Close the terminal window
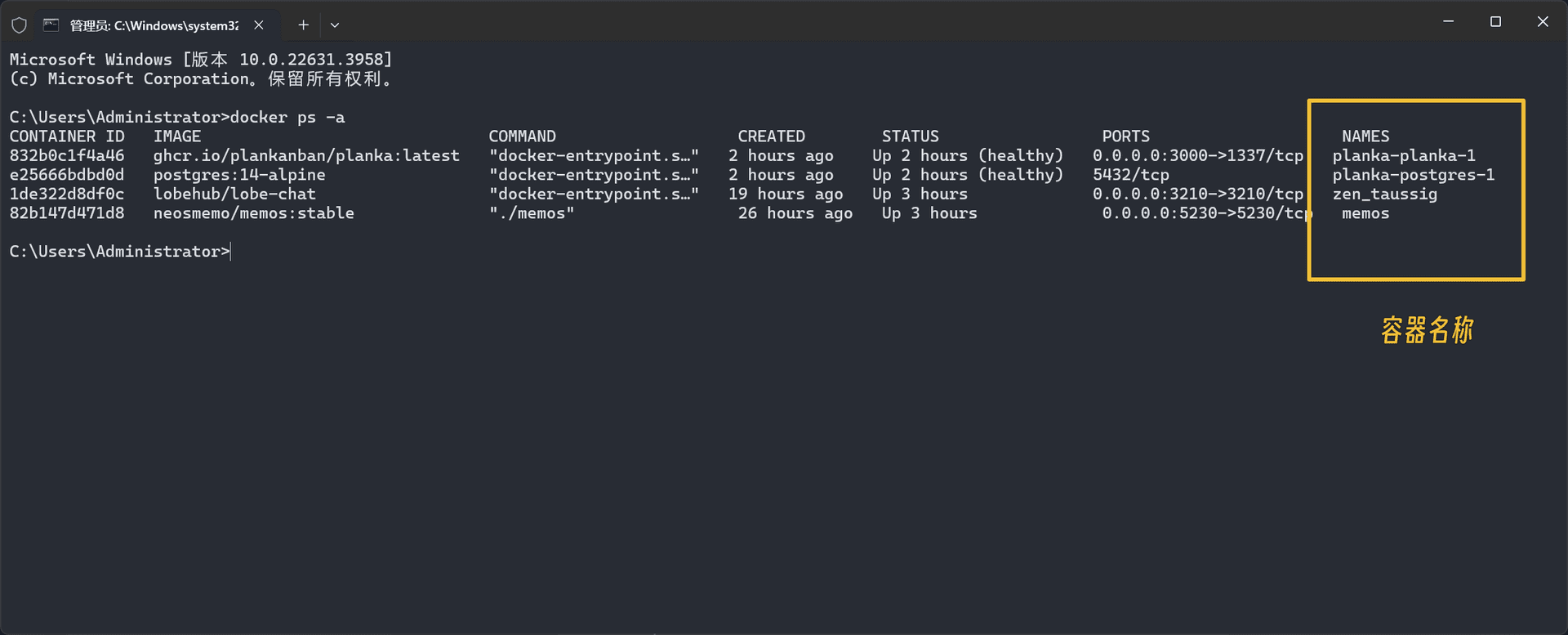The image size is (1568, 635). [x=1542, y=22]
